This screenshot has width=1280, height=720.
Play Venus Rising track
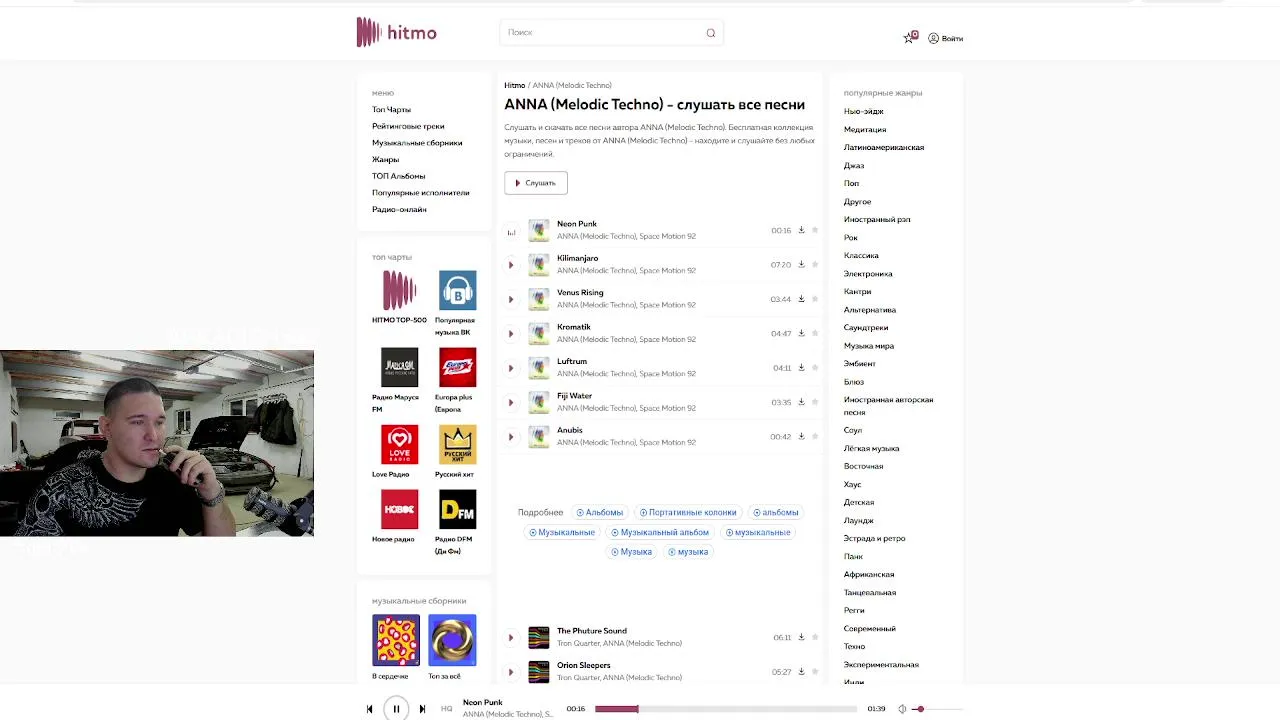tap(511, 299)
